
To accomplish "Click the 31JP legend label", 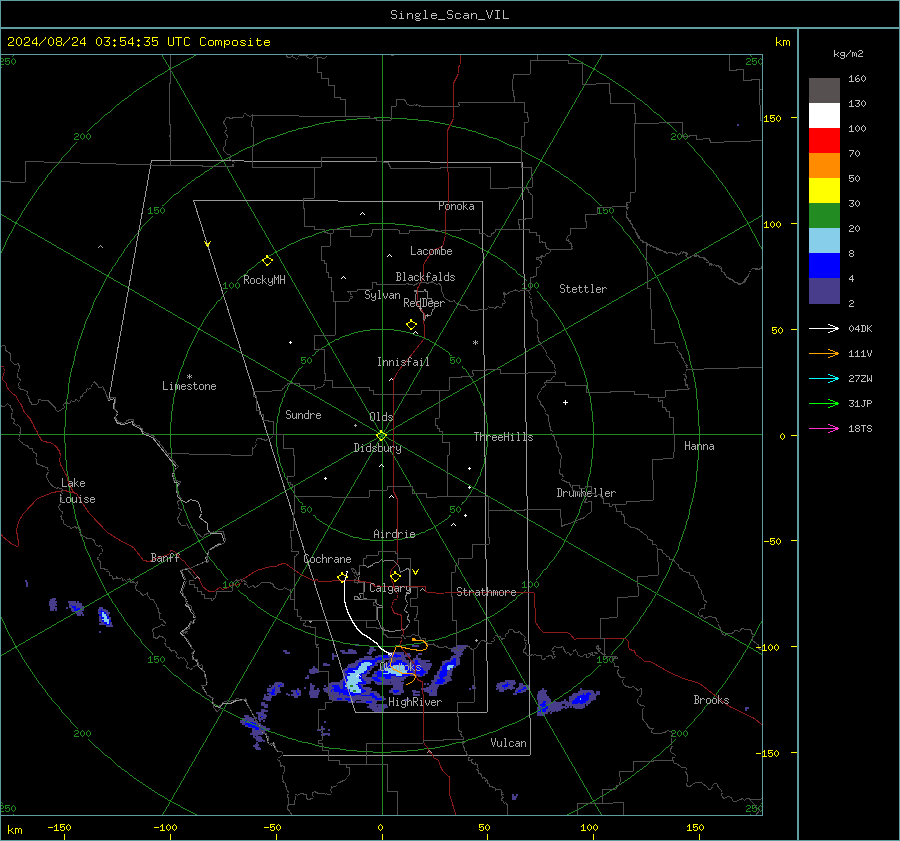I will pyautogui.click(x=860, y=404).
